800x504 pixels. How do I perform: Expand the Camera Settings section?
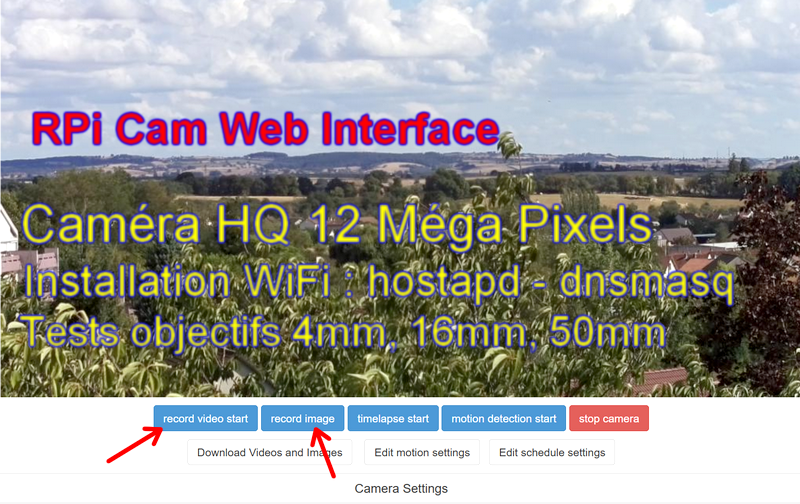pyautogui.click(x=401, y=489)
